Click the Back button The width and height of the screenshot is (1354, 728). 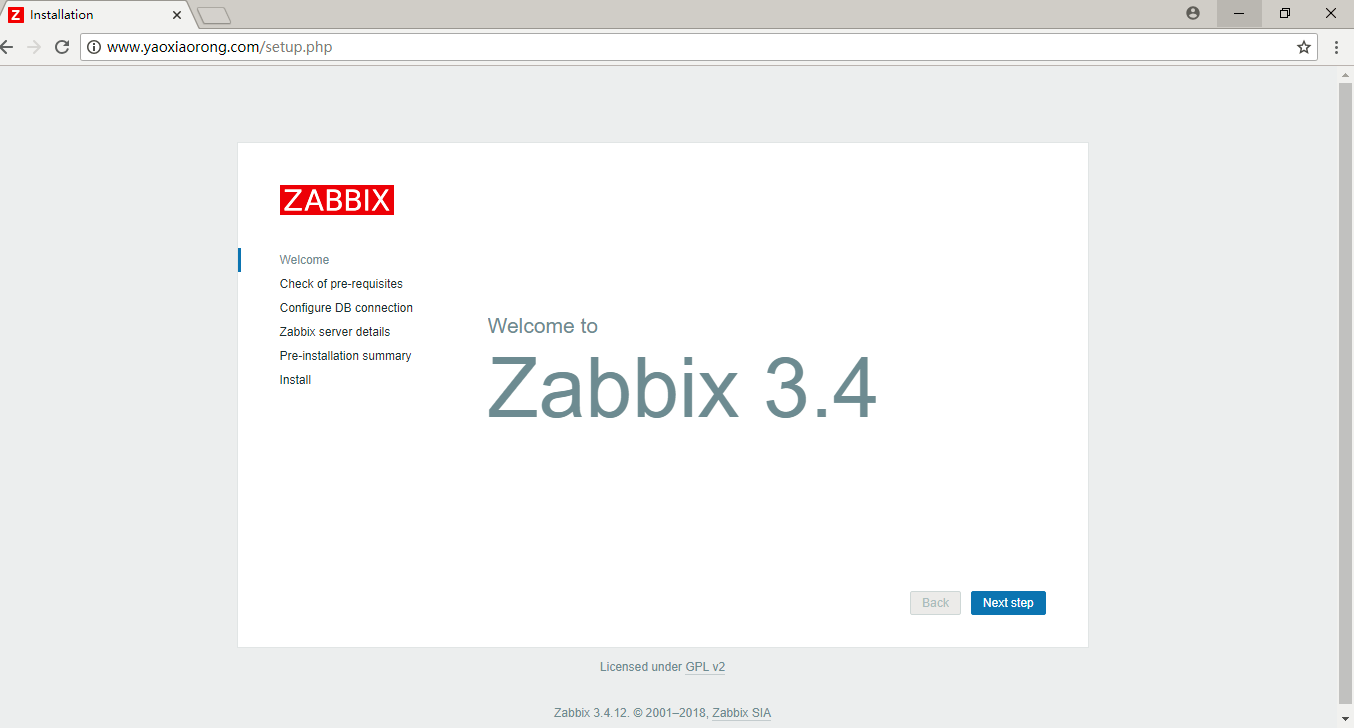click(x=935, y=603)
